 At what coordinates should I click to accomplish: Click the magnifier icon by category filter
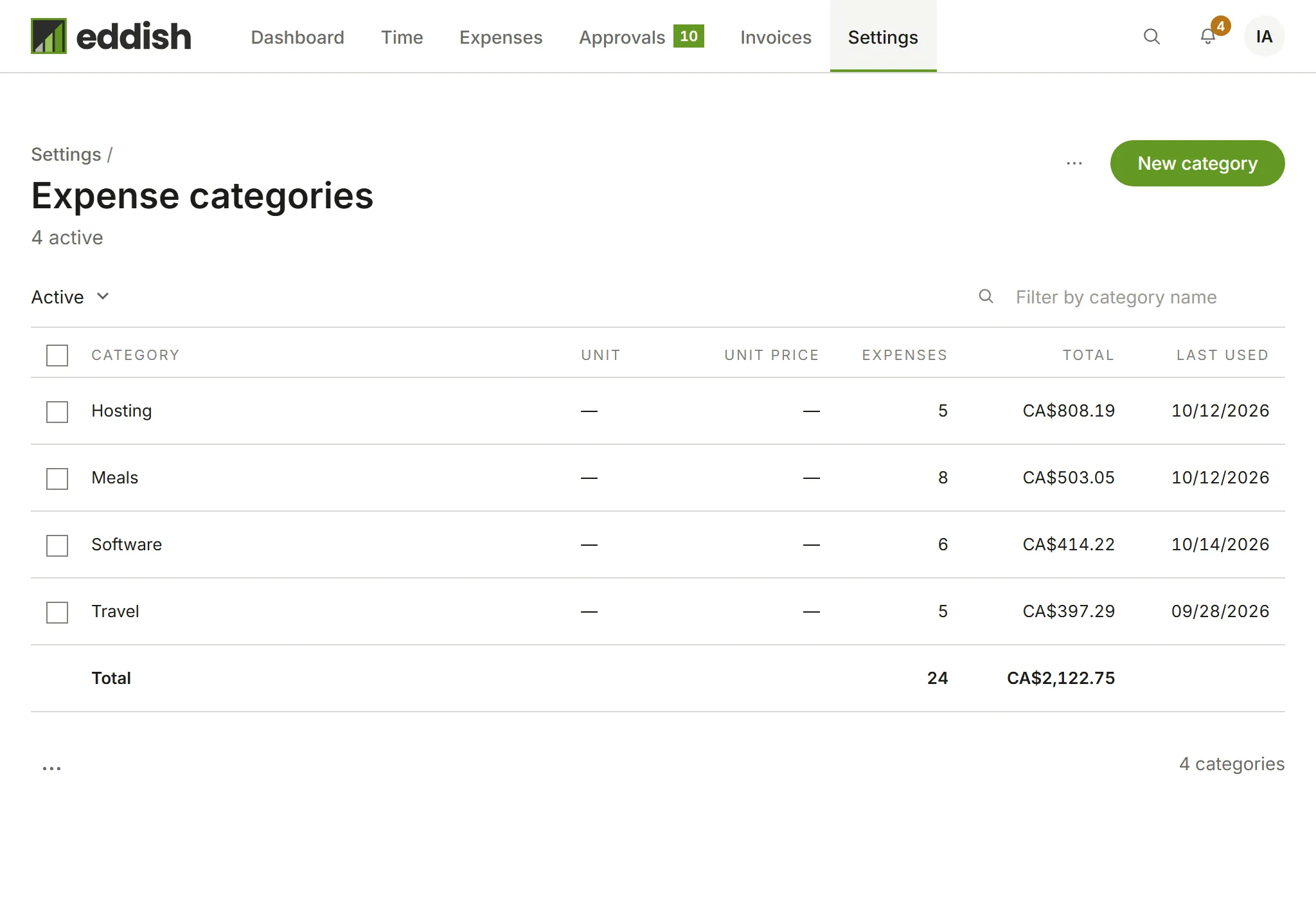click(986, 296)
